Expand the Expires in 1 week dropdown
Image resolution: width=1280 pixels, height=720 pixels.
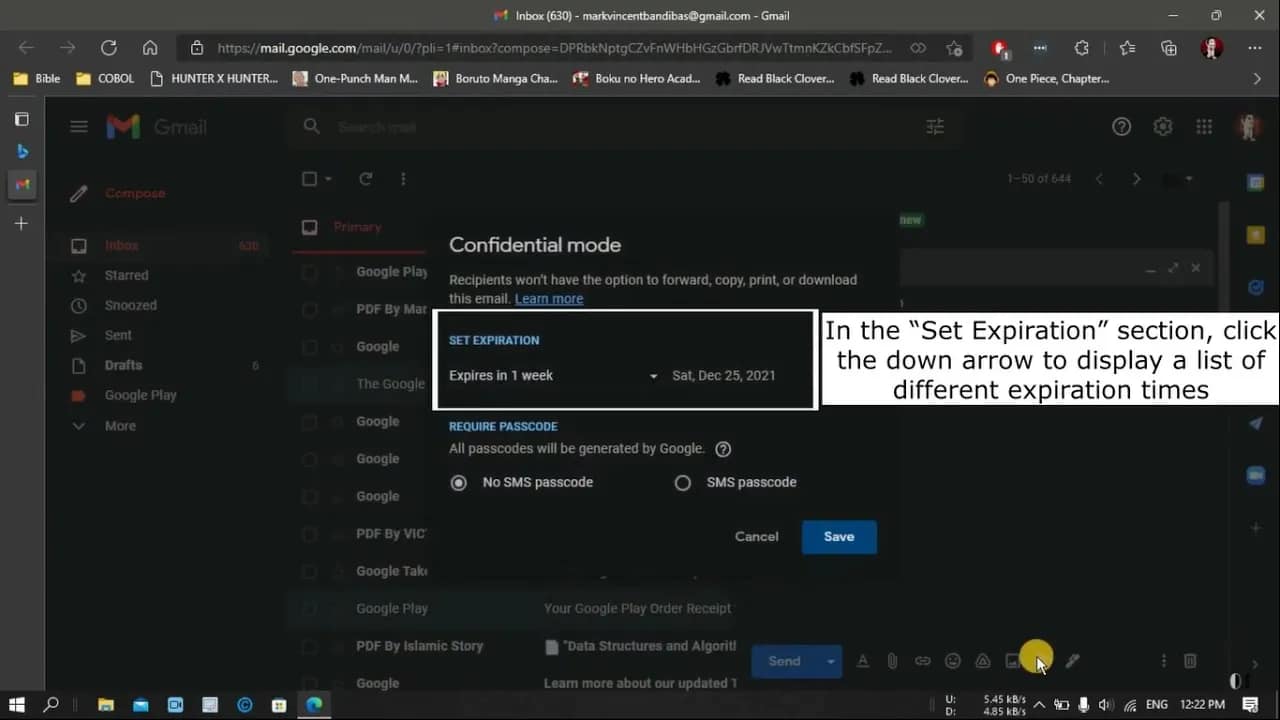click(x=653, y=376)
